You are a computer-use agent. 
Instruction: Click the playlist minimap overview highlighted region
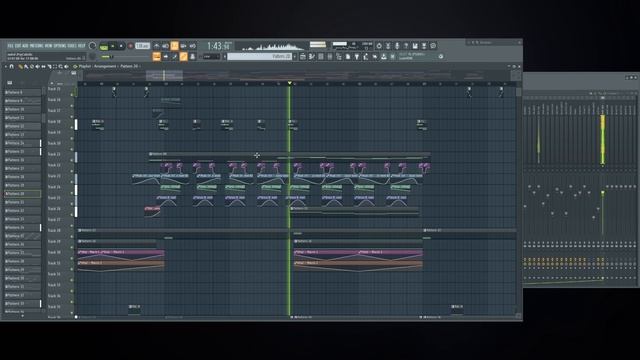[164, 75]
